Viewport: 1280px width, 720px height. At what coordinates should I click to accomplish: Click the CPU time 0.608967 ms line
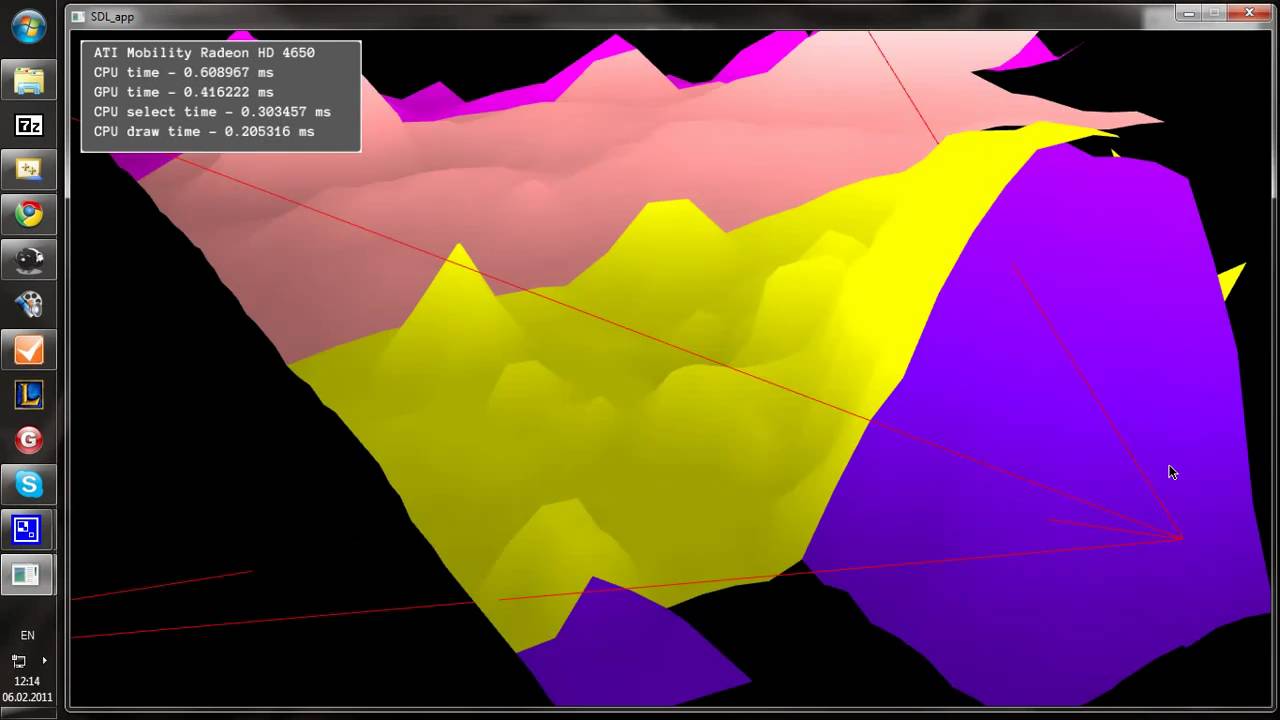(183, 73)
